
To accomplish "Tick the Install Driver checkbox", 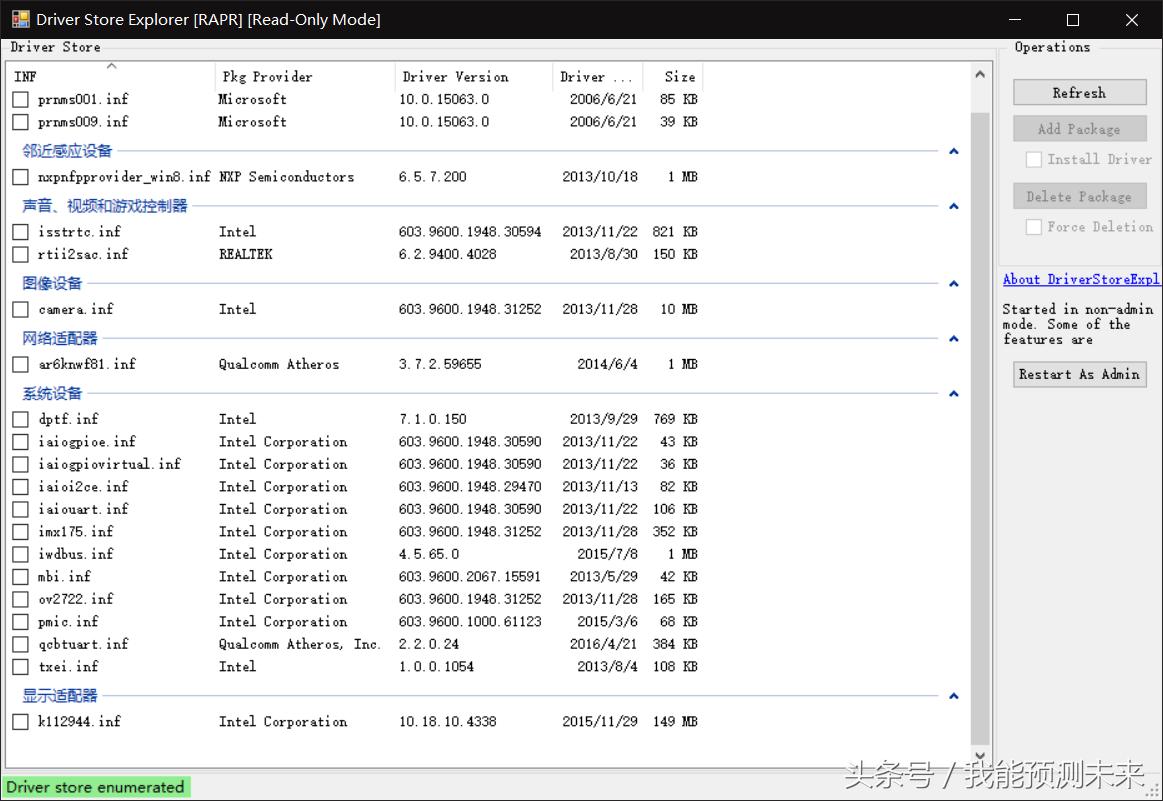I will pyautogui.click(x=1034, y=159).
